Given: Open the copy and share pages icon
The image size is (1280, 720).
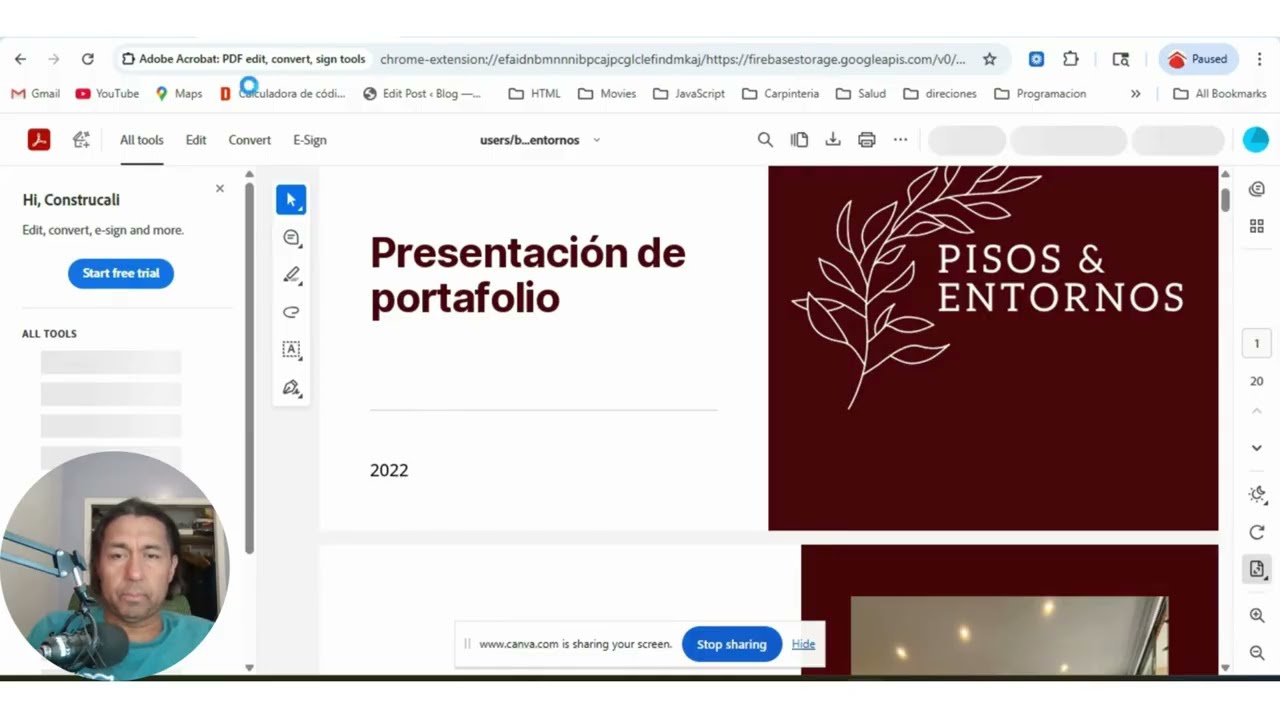Looking at the screenshot, I should (x=799, y=140).
